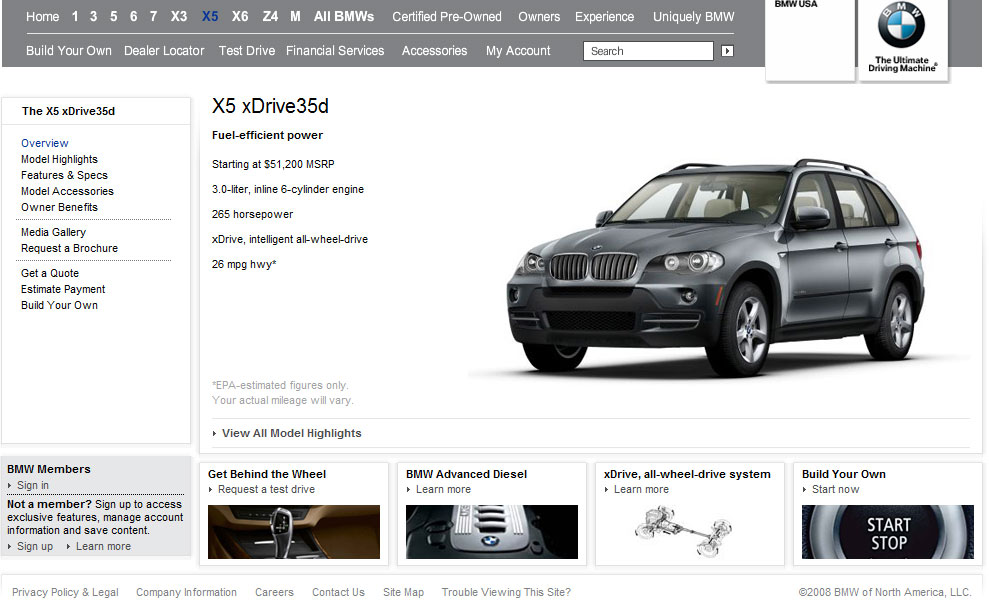The width and height of the screenshot is (989, 612).
Task: Open the BMW Advanced Diesel engine thumbnail
Action: [491, 532]
